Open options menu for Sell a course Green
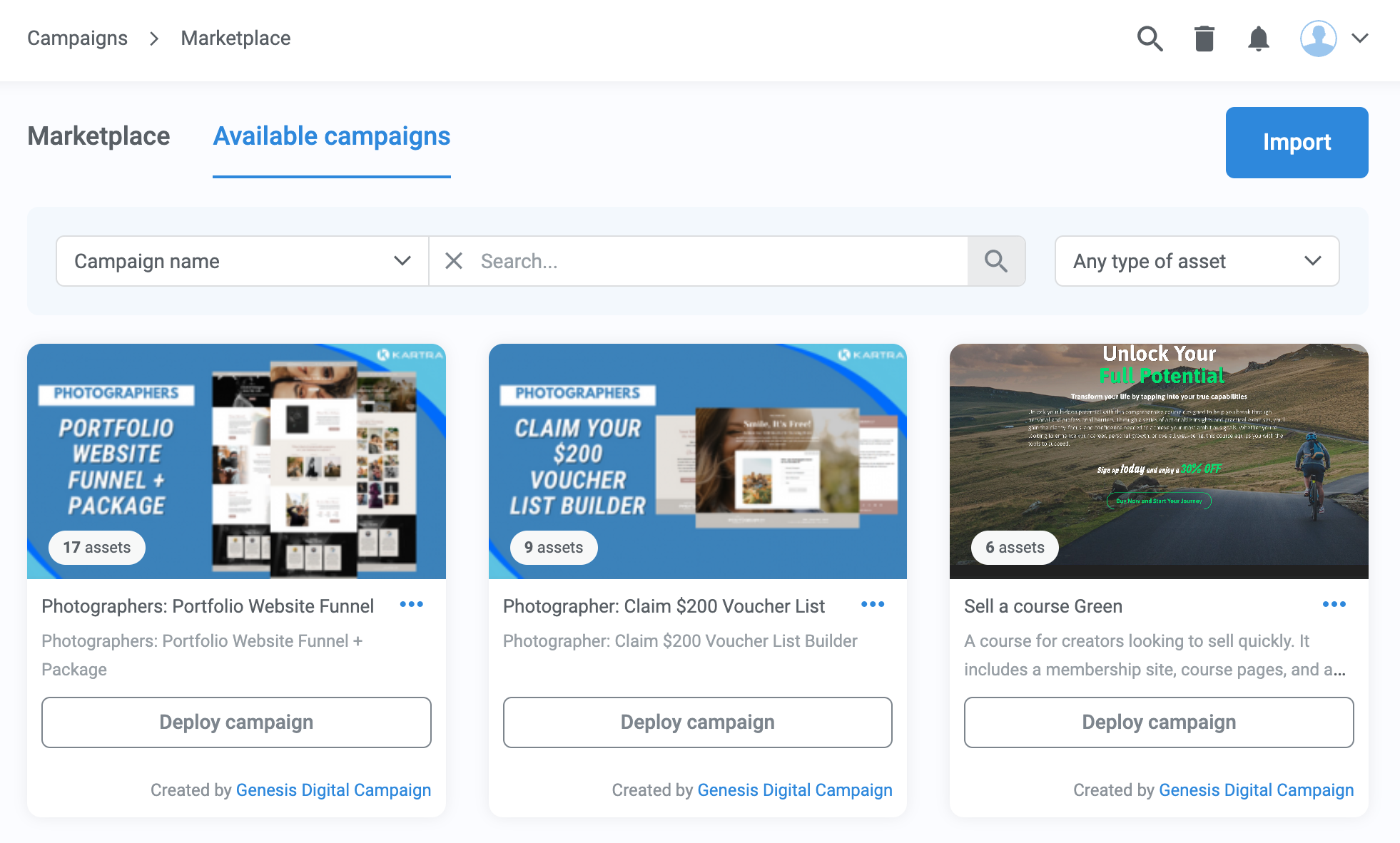This screenshot has width=1400, height=843. pyautogui.click(x=1334, y=605)
